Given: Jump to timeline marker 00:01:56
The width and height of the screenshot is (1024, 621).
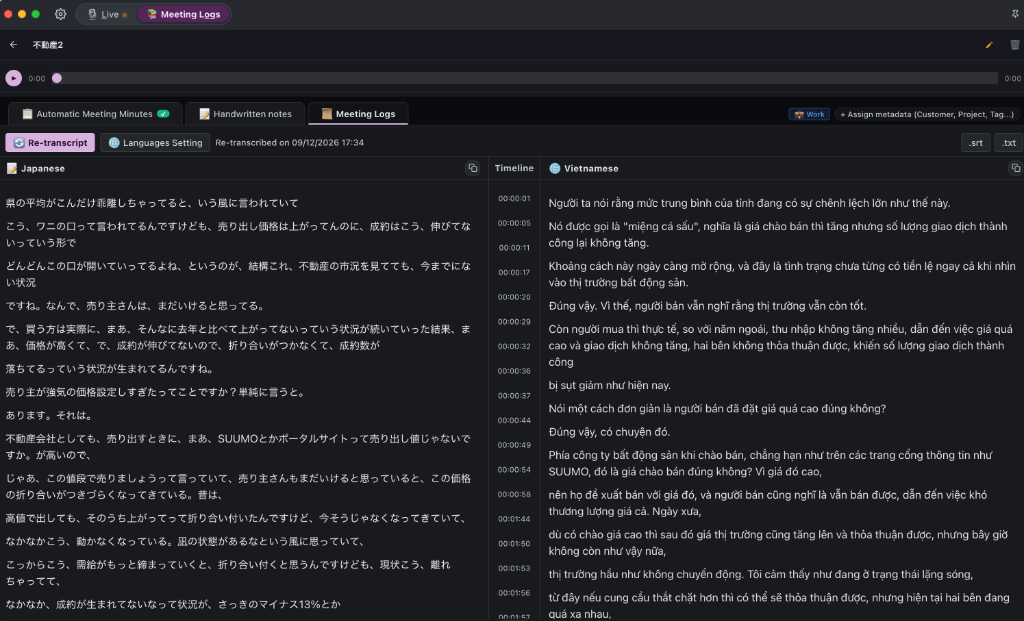Looking at the screenshot, I should click(514, 593).
